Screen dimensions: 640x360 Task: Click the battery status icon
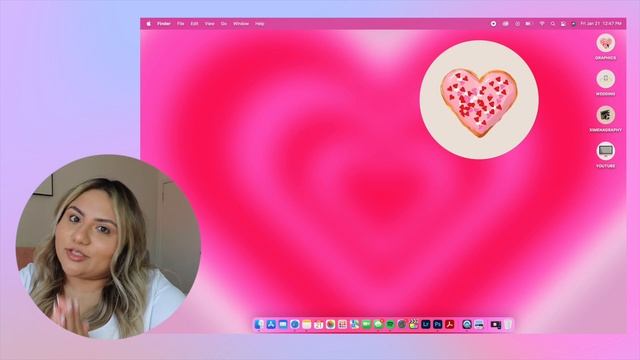click(x=528, y=24)
